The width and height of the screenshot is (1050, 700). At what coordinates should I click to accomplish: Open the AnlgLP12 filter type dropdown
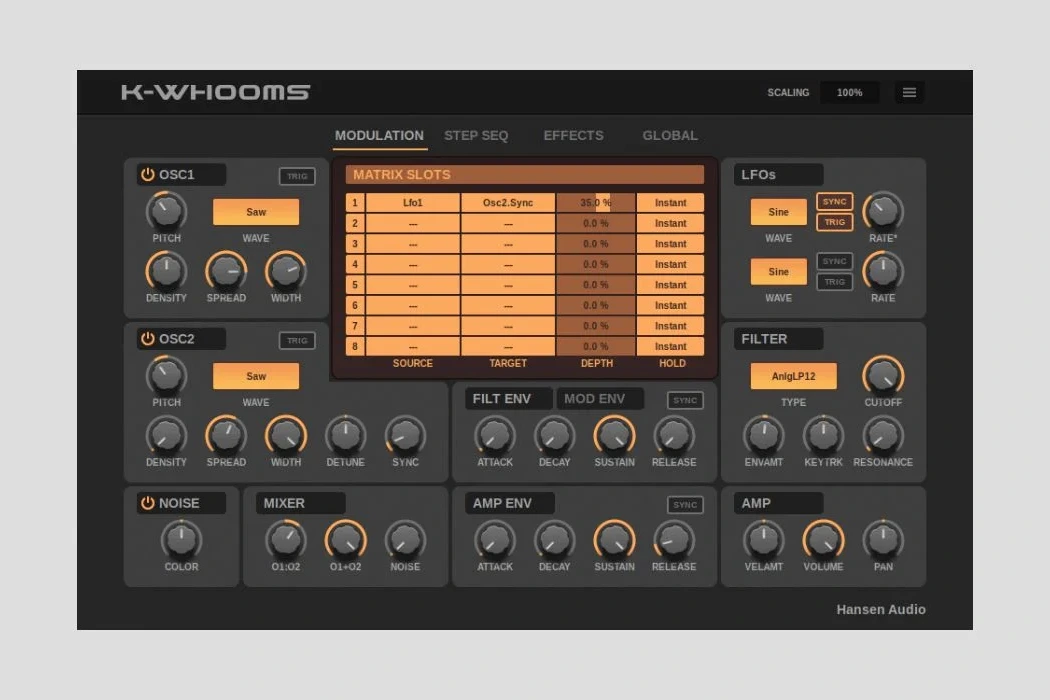coord(793,376)
